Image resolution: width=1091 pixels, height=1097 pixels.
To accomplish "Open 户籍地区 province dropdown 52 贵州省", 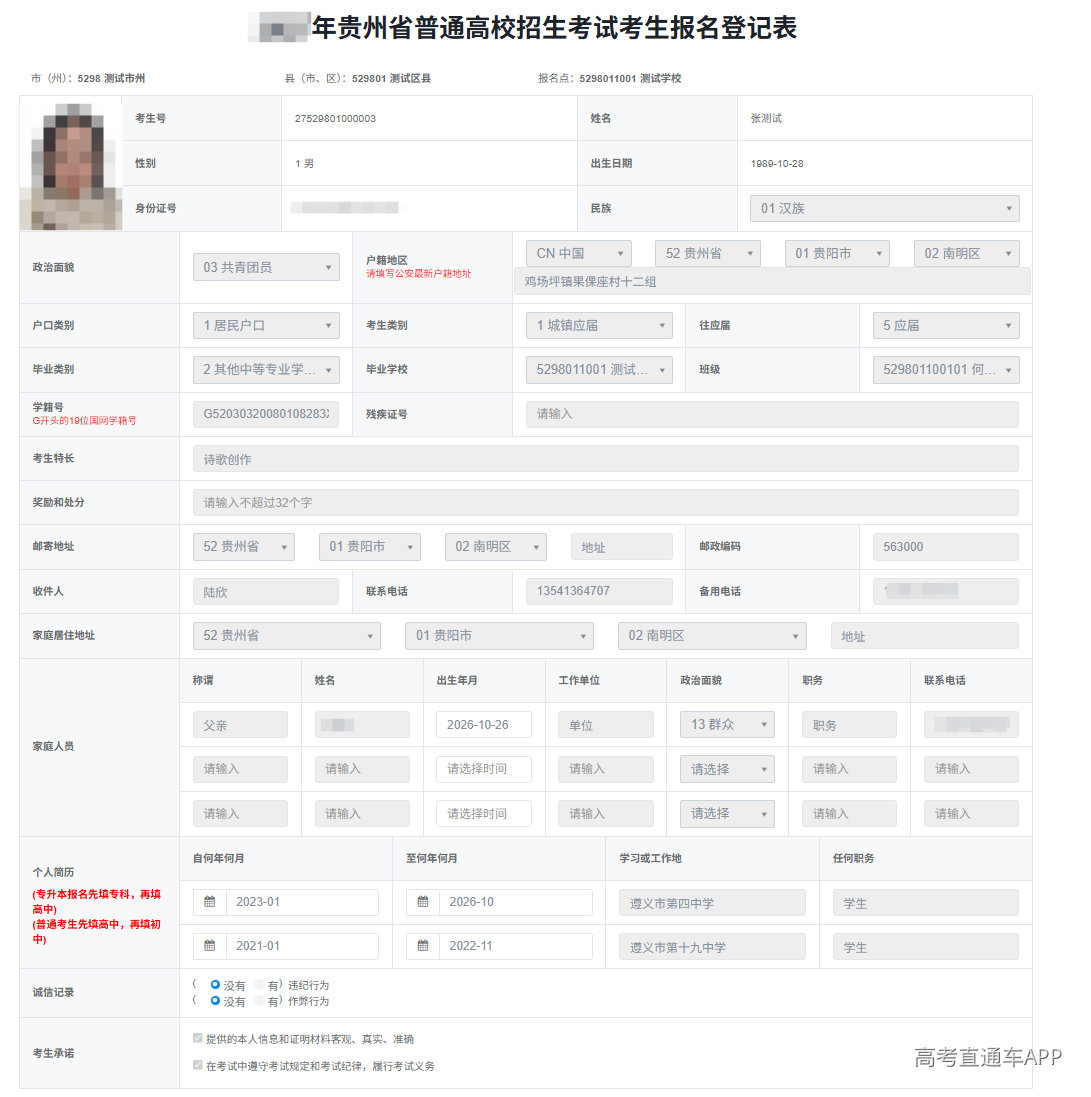I will pos(708,253).
